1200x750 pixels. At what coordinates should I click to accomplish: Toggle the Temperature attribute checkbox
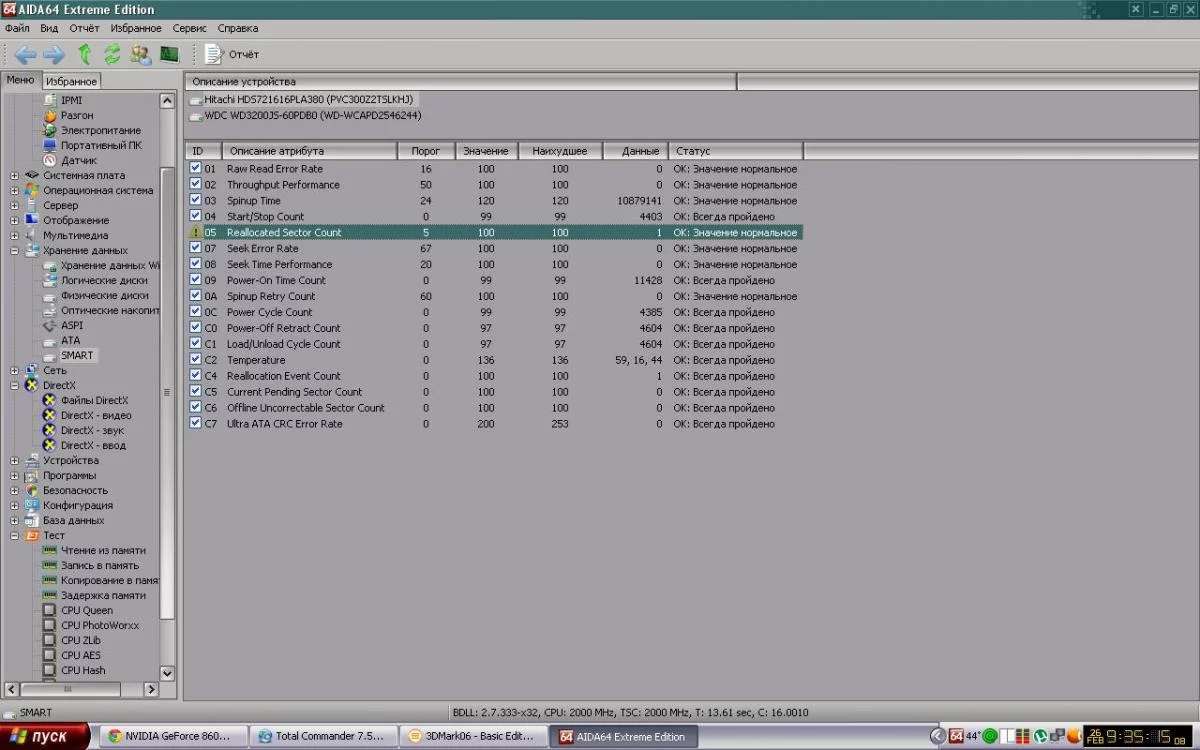tap(196, 360)
